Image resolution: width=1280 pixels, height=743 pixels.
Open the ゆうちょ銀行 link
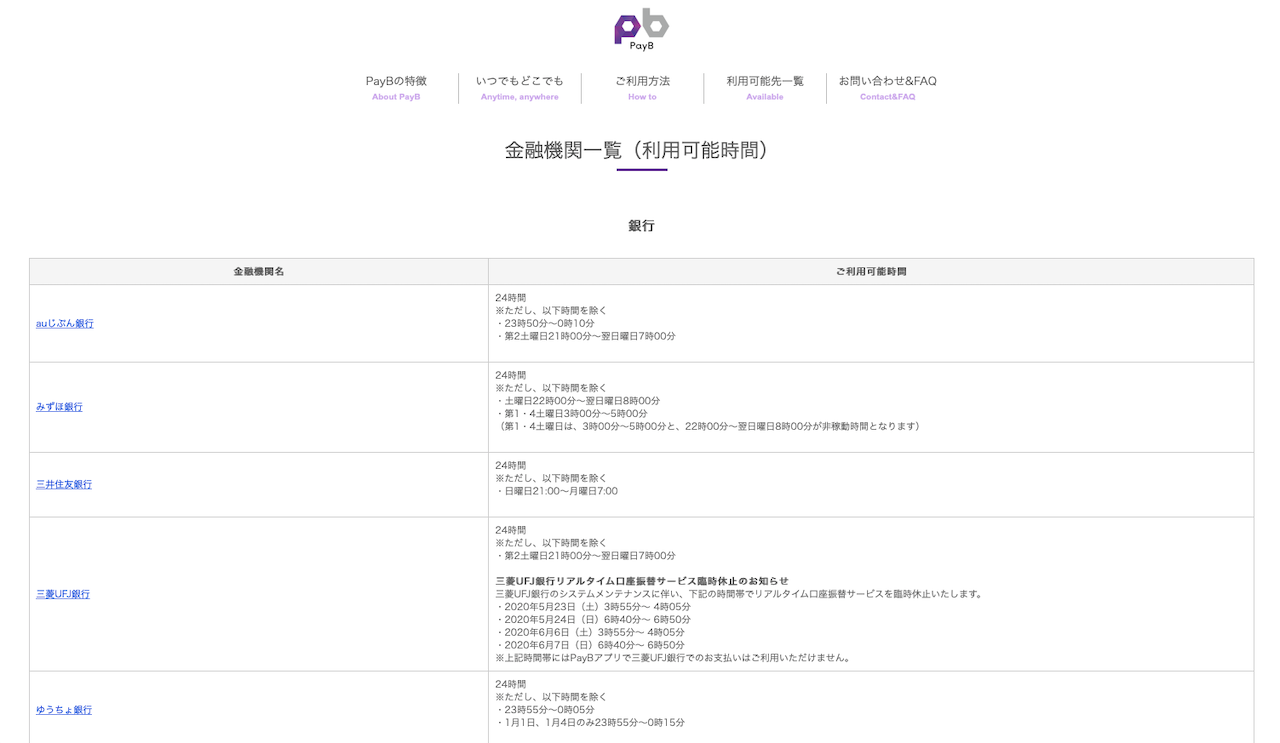[64, 710]
